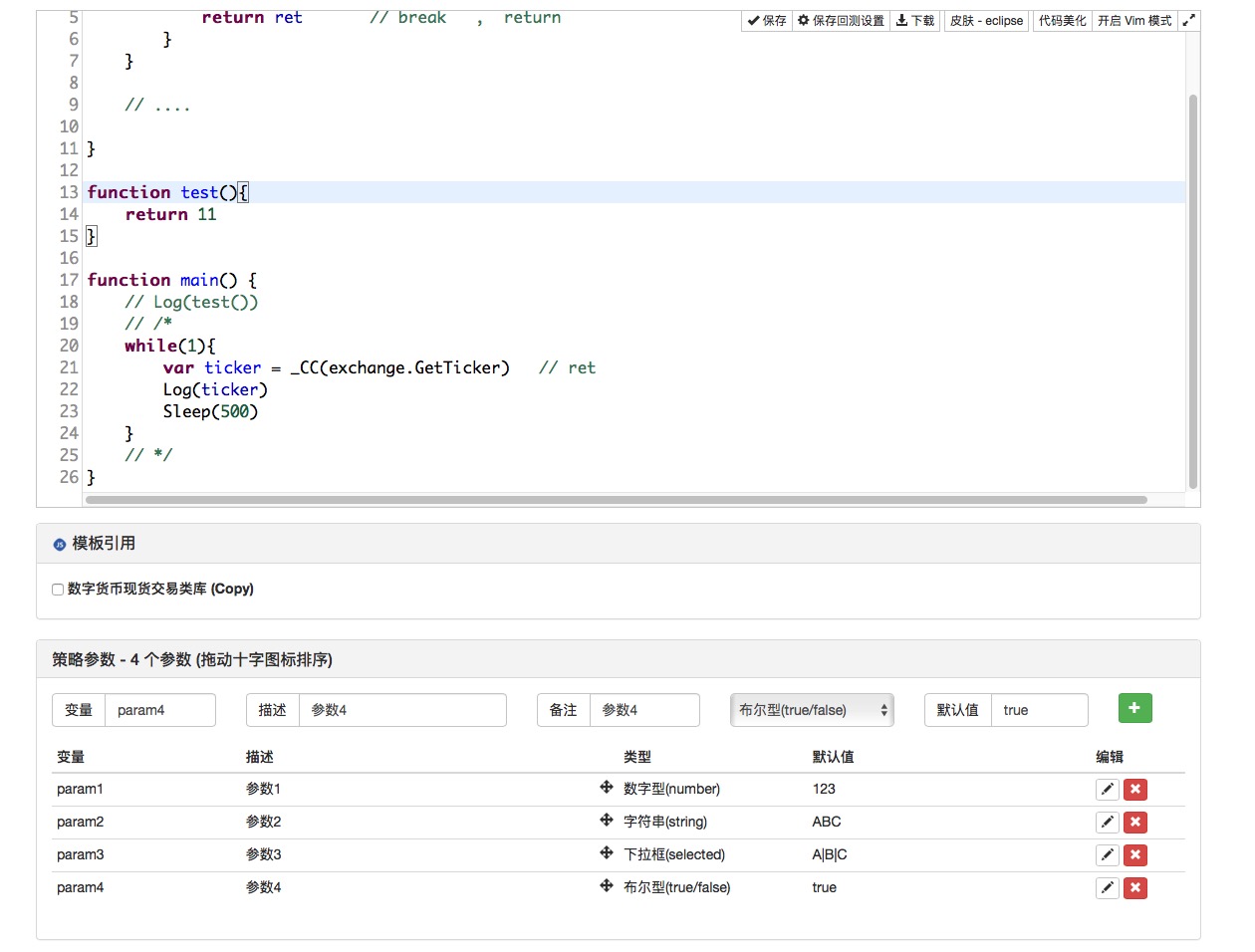
Task: Open the 皮肤 - eclipse theme selector
Action: [x=986, y=20]
